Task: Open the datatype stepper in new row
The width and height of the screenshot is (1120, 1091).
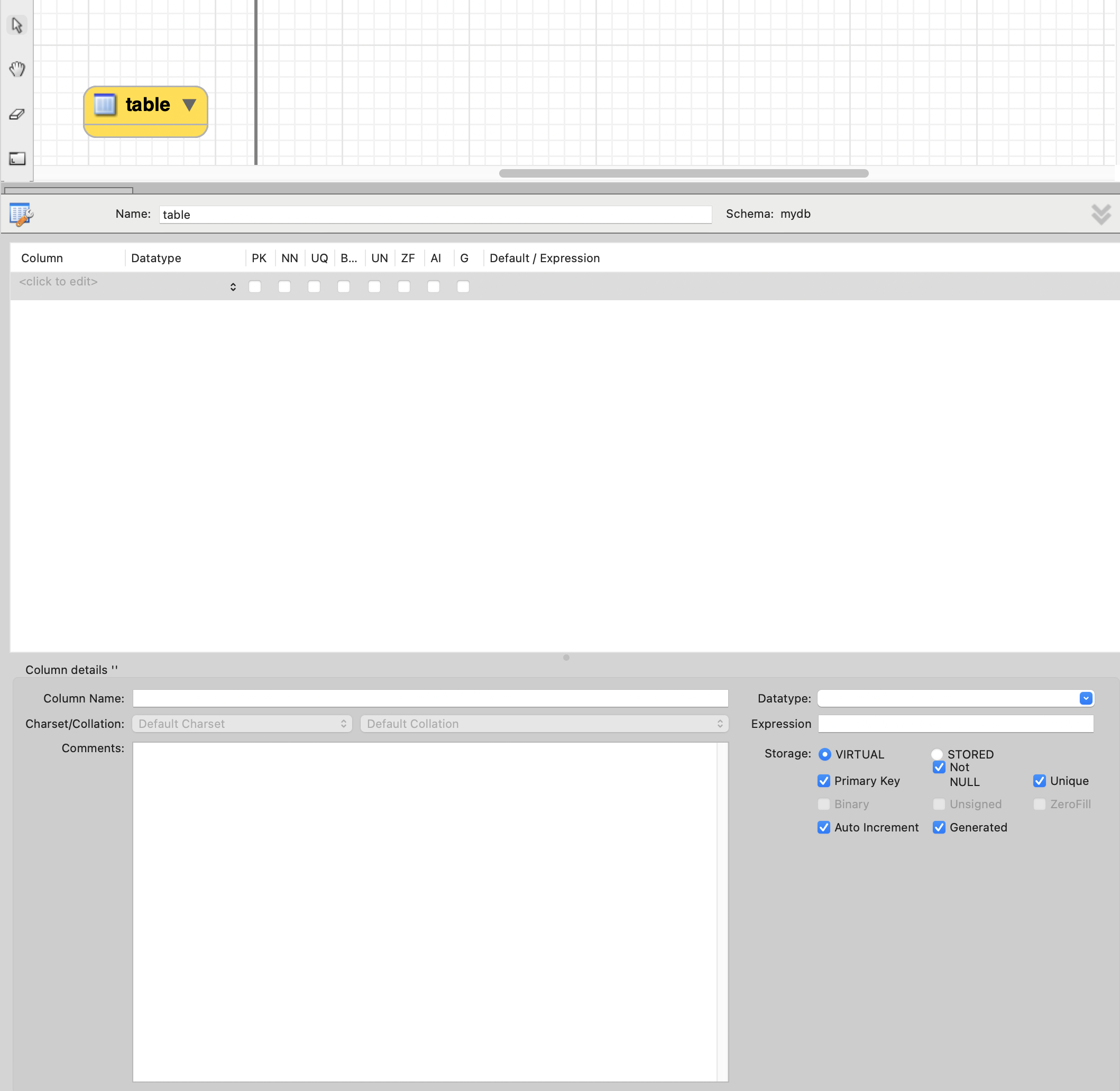Action: point(233,287)
